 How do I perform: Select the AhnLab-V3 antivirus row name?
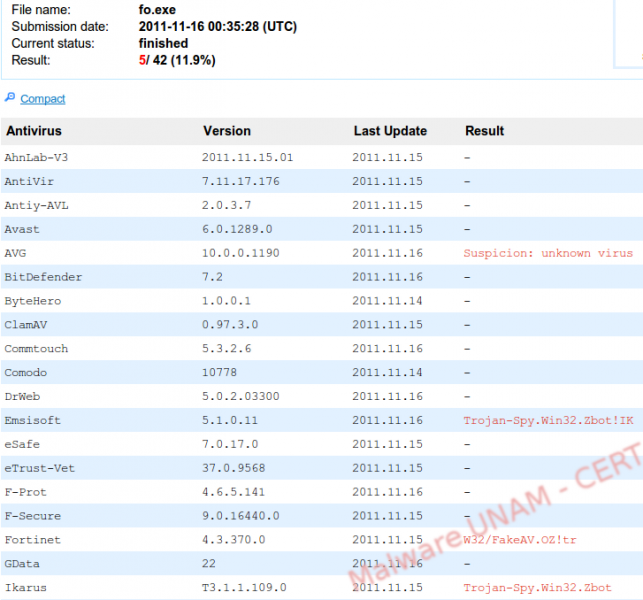[36, 157]
